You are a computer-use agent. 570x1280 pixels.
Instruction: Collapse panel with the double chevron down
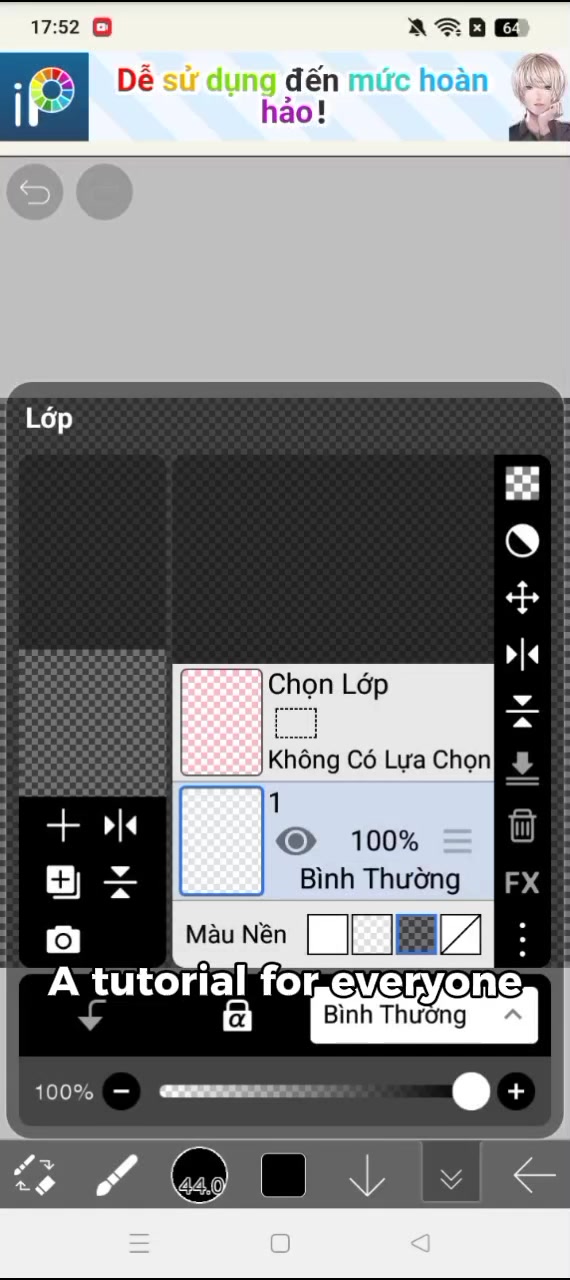tap(451, 1175)
